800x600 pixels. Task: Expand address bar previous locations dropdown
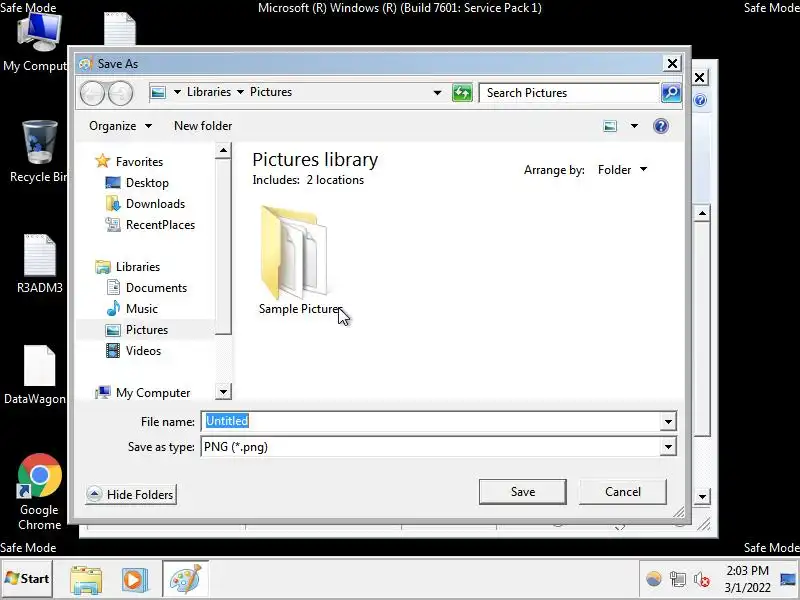[437, 93]
